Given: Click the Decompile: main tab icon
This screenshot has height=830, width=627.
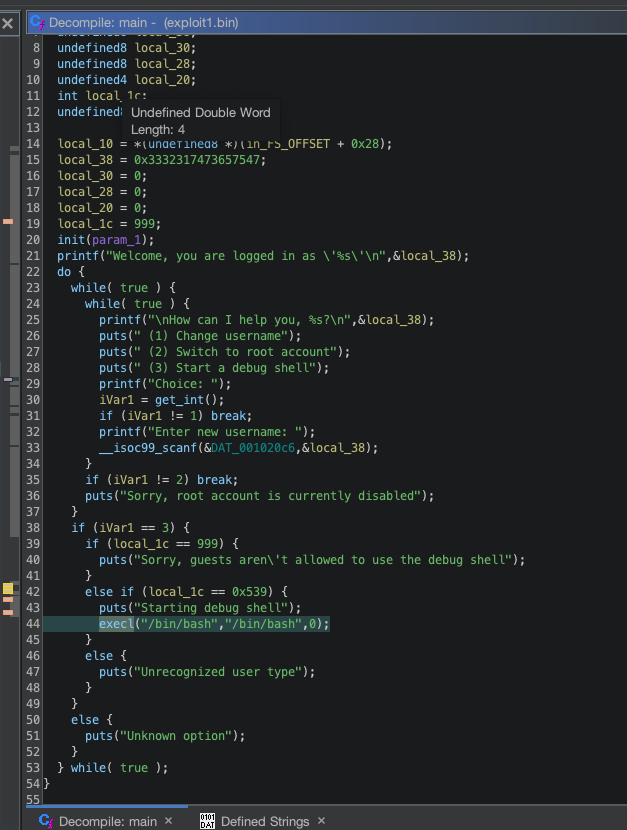Looking at the screenshot, I should click(x=45, y=821).
